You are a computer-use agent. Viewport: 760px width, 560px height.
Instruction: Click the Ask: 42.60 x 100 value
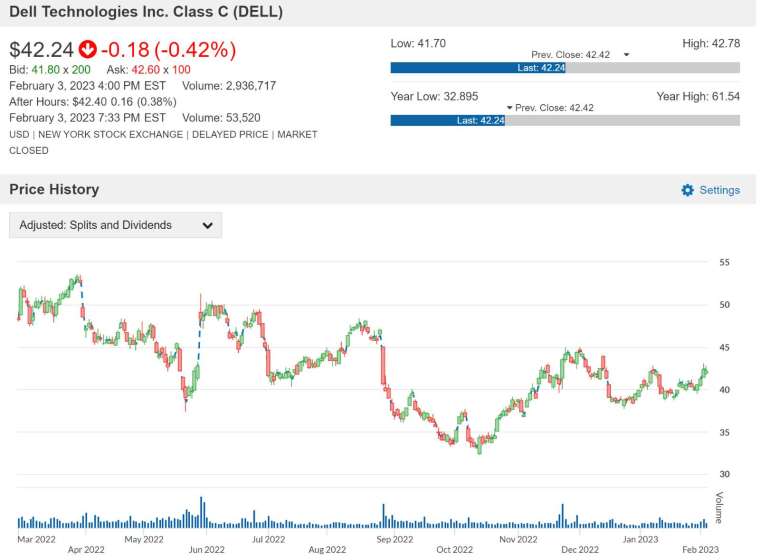pos(149,70)
